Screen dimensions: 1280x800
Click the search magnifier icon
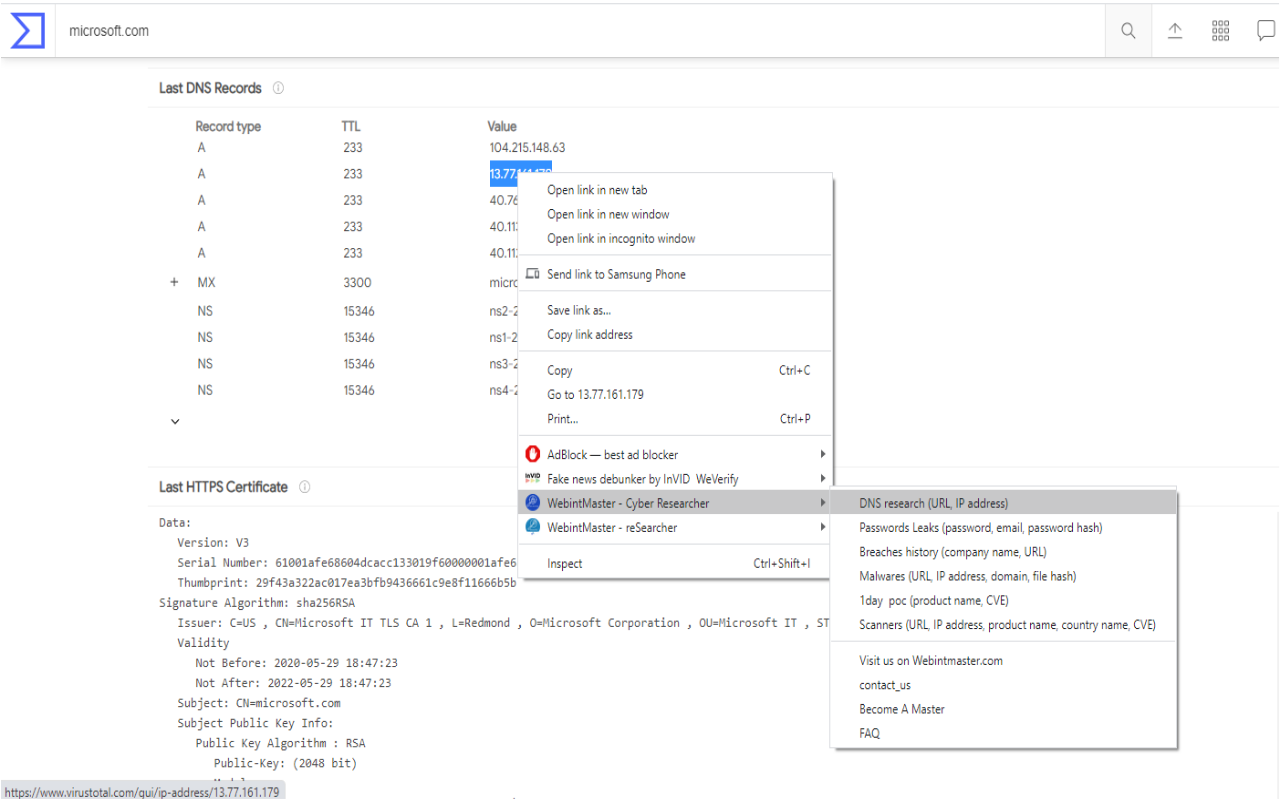[x=1128, y=31]
